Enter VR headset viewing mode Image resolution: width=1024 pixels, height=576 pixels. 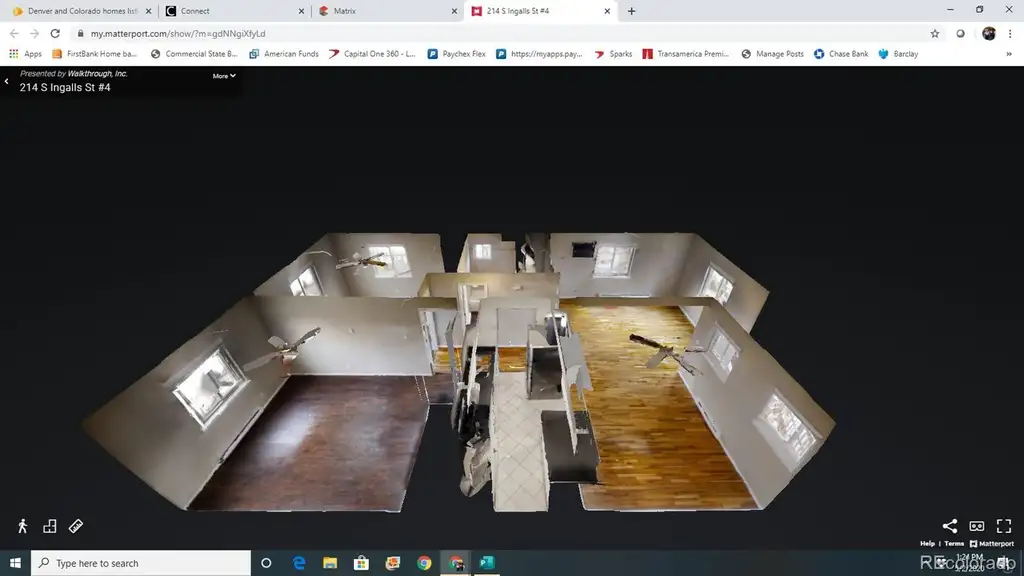click(x=977, y=526)
